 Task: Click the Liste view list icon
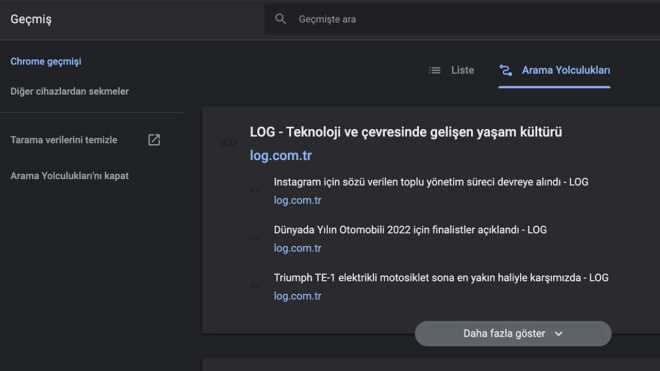(435, 70)
